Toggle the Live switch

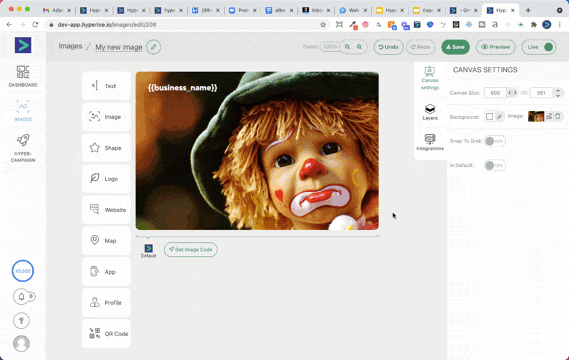point(539,47)
